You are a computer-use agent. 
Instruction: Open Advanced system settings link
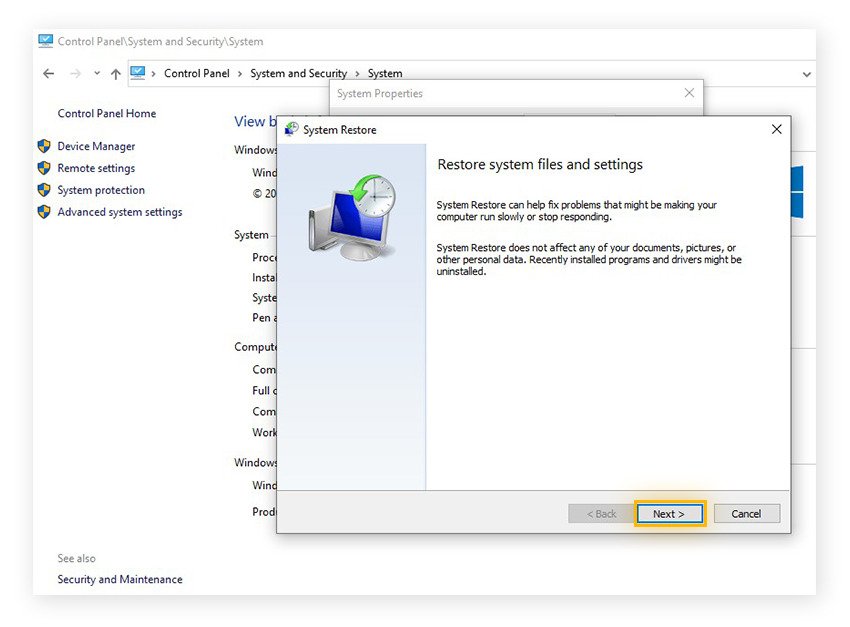[x=120, y=212]
